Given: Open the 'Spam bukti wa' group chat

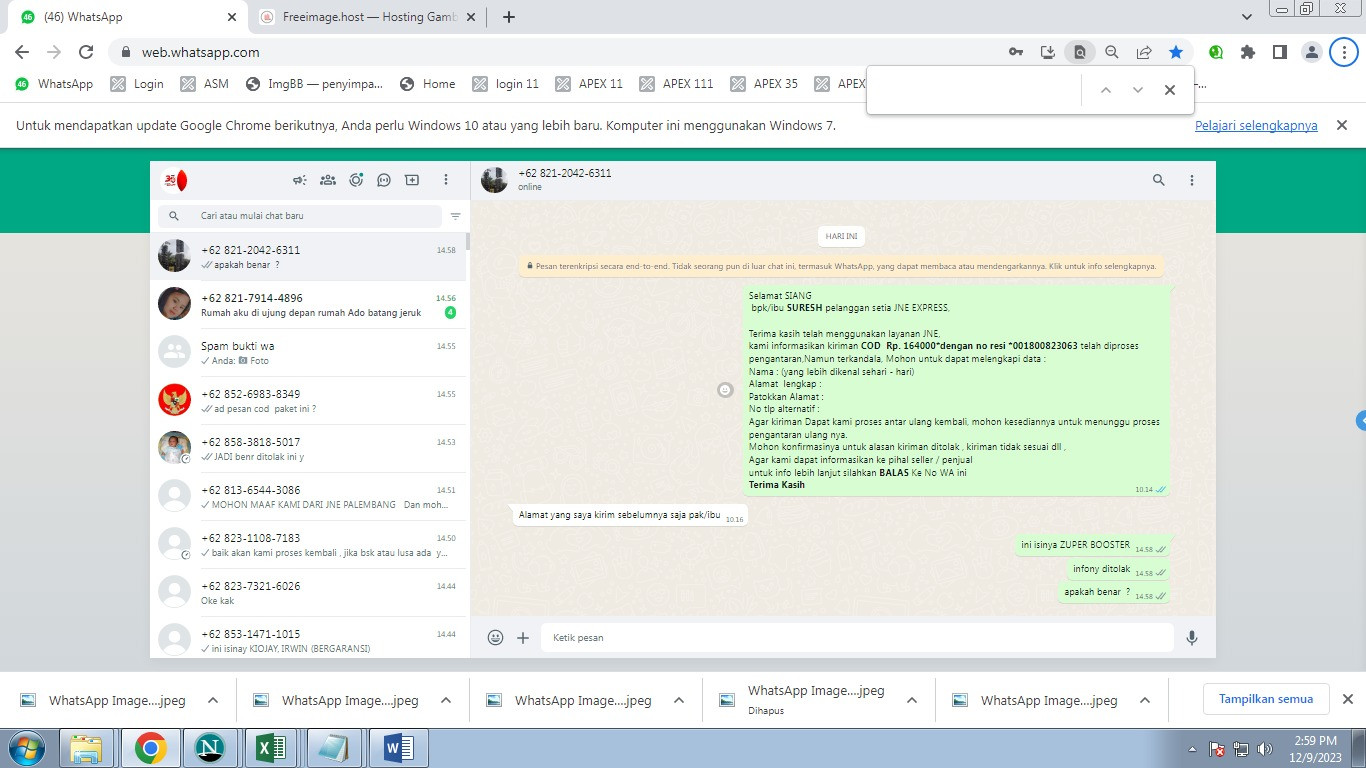Looking at the screenshot, I should (308, 353).
